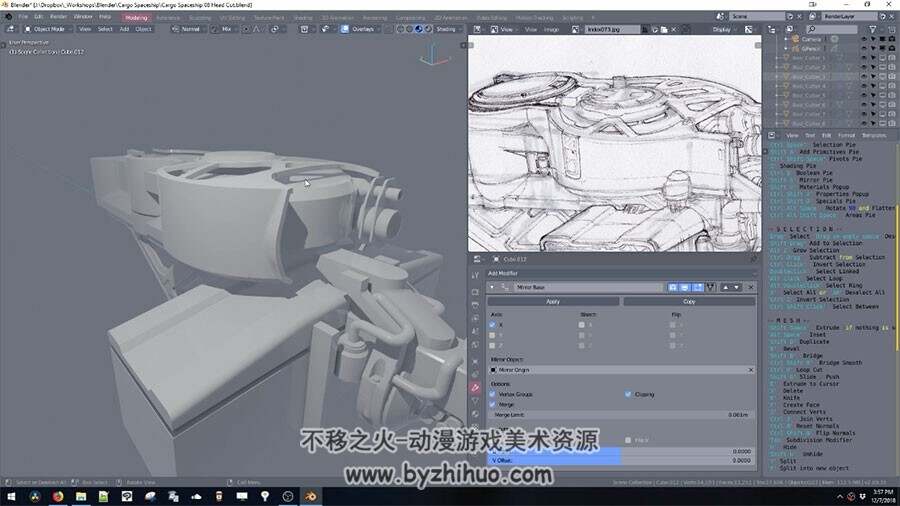The width and height of the screenshot is (900, 506).
Task: Open the Normal transform orientation dropdown
Action: (x=187, y=29)
